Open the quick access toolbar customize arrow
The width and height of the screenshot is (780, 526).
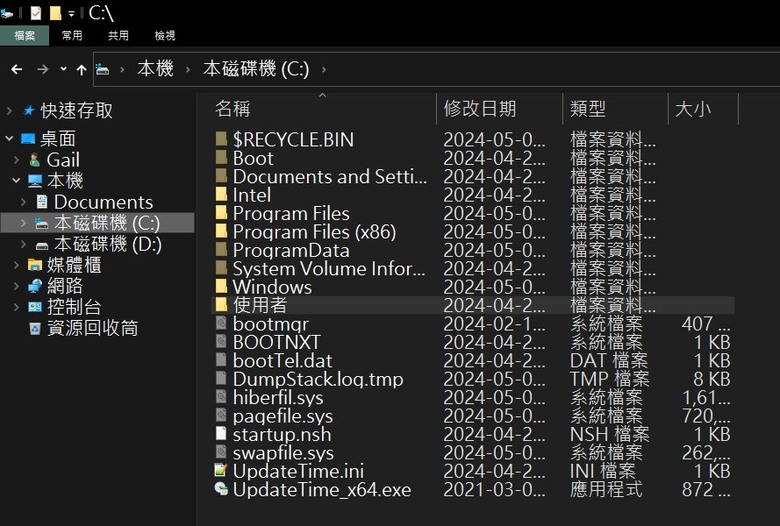click(71, 14)
